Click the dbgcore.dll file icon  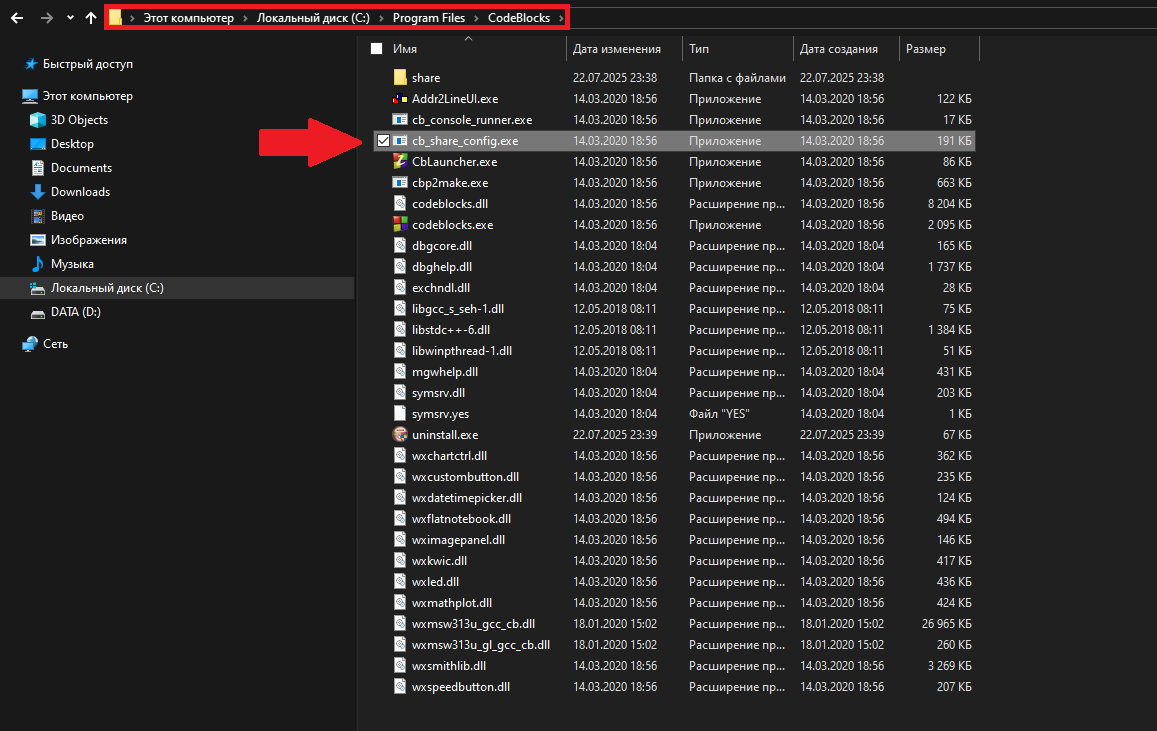[x=400, y=246]
